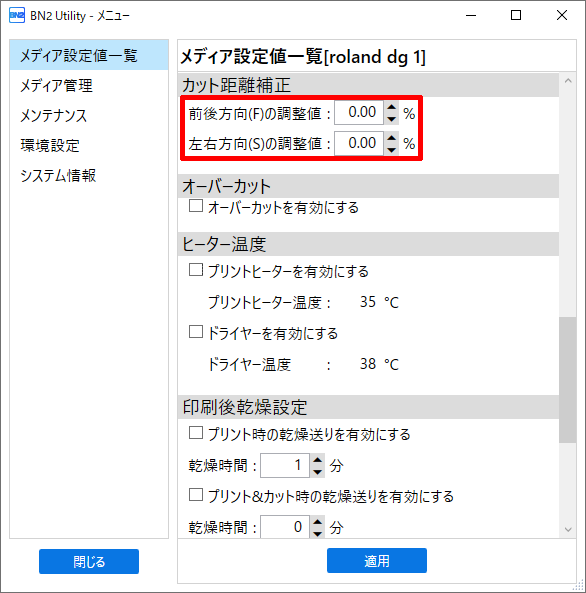
Task: Open システム情報 in the sidebar
Action: [x=89, y=175]
